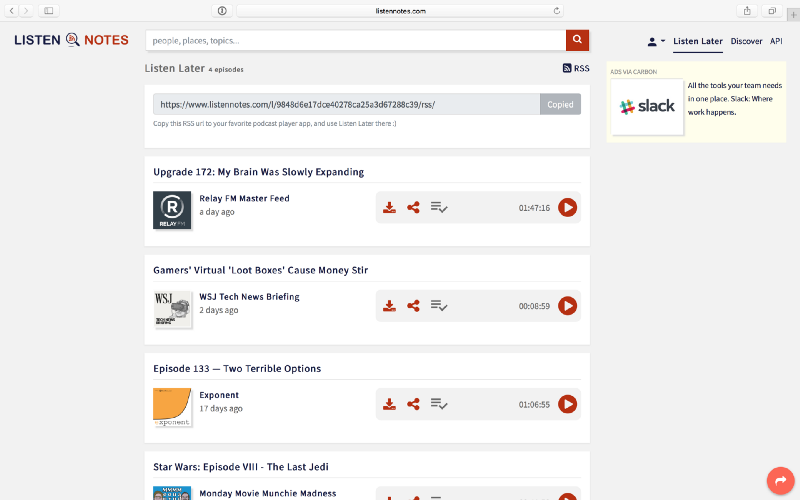Click the 01:47:16 duration text
Viewport: 800px width, 500px height.
point(534,208)
